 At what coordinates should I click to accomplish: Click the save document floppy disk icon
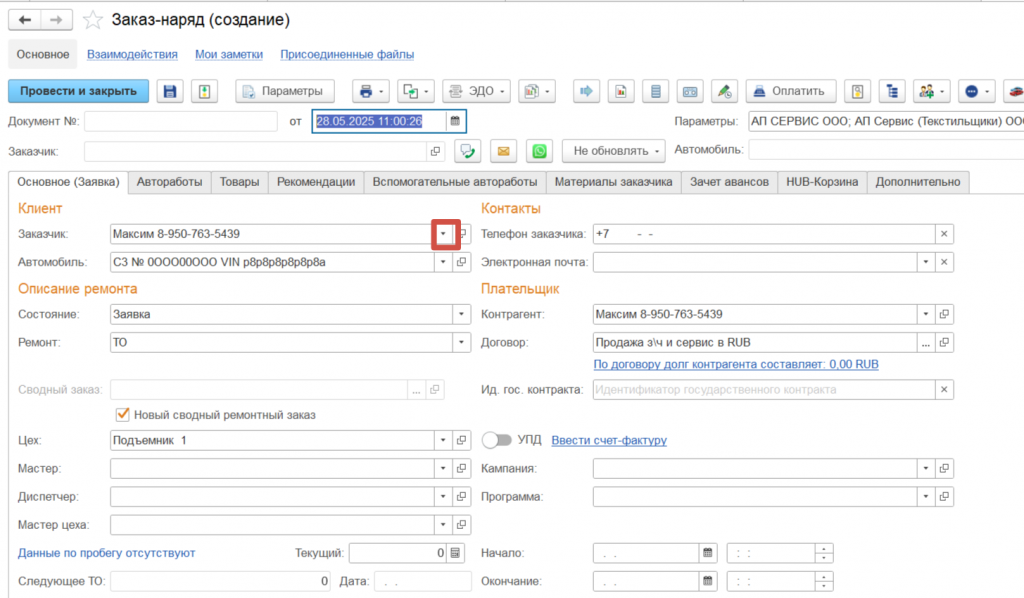click(170, 91)
